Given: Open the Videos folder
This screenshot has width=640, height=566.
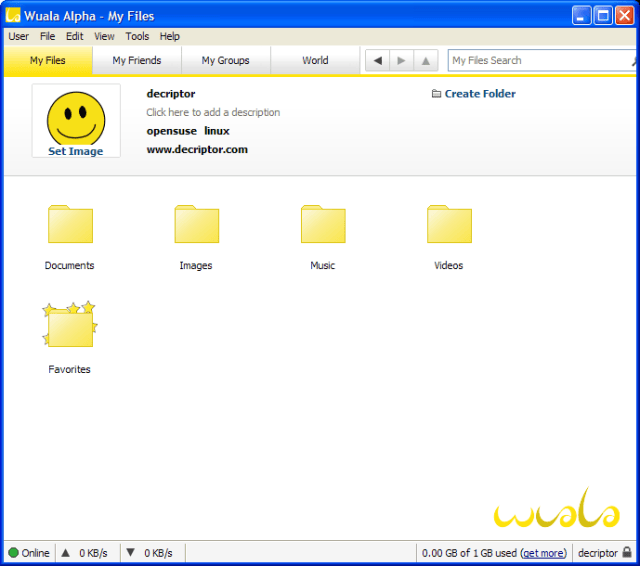Looking at the screenshot, I should [449, 224].
